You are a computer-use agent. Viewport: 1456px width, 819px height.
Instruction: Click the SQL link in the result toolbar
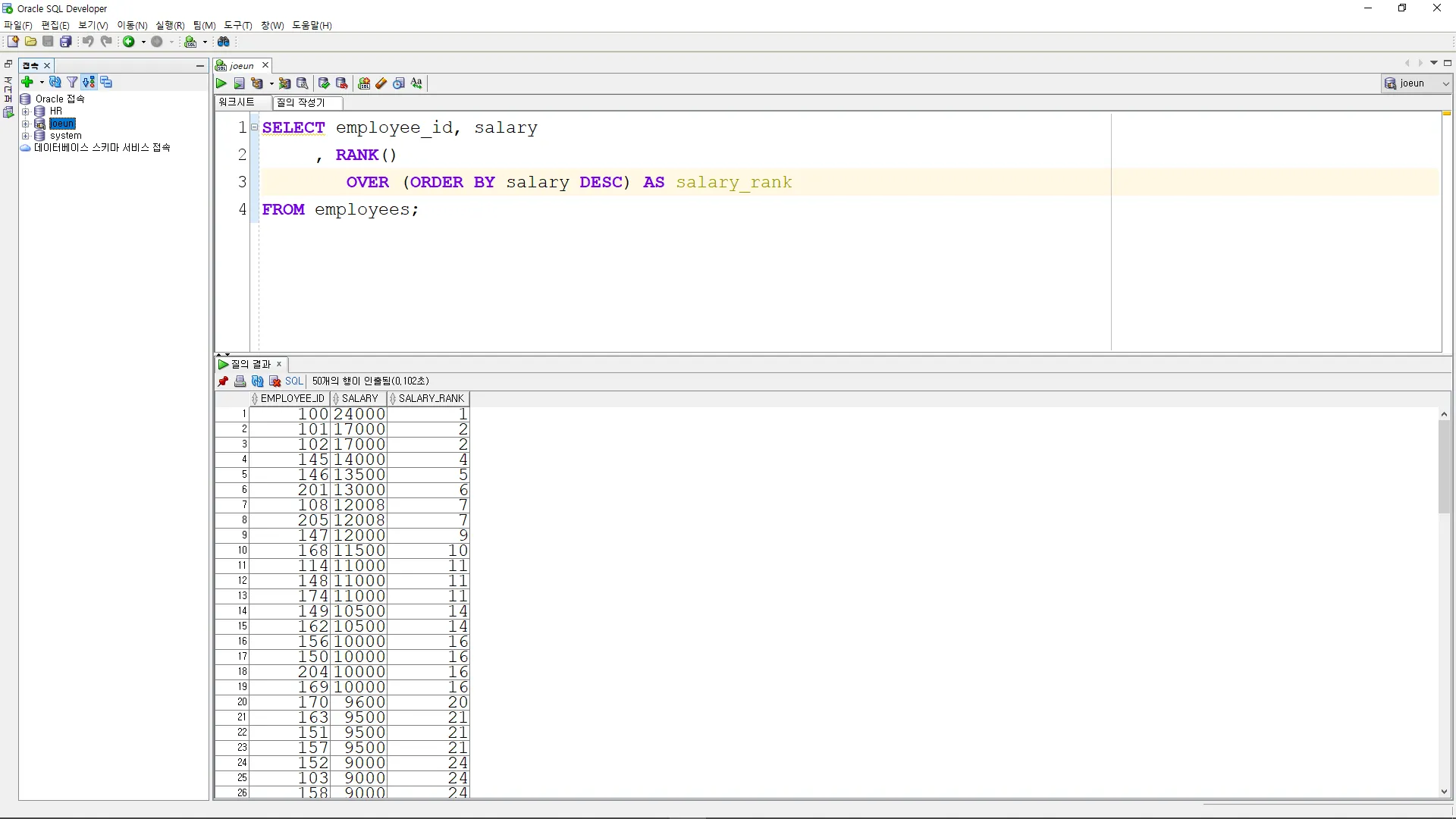coord(294,381)
